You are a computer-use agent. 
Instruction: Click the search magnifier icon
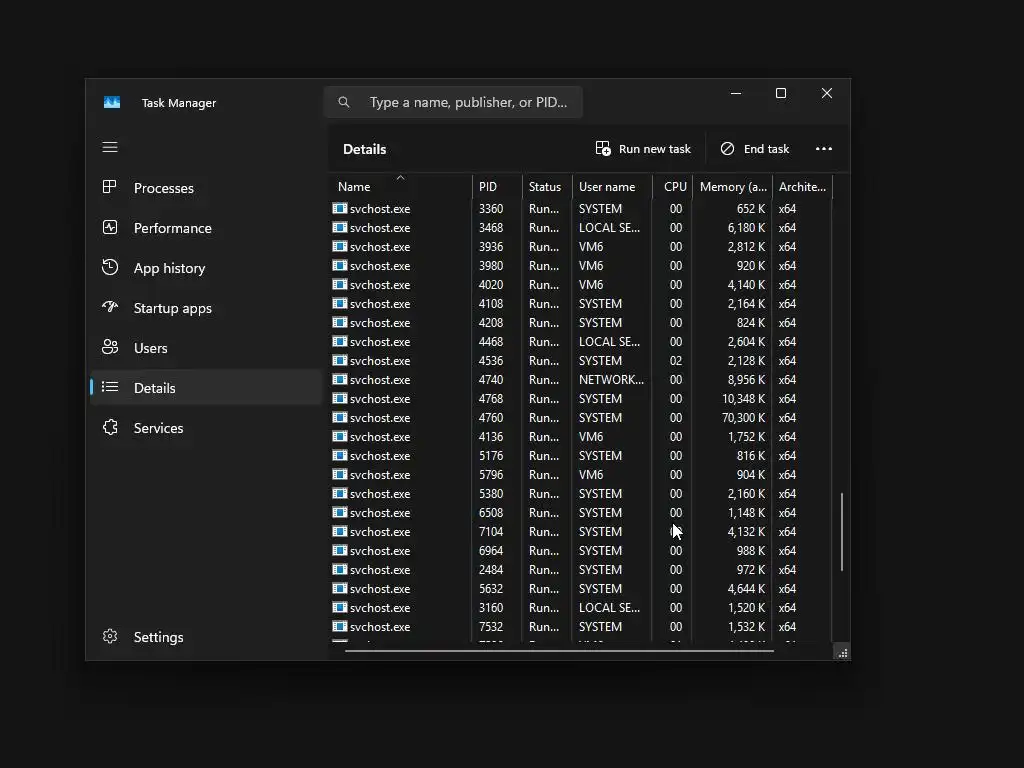tap(344, 102)
